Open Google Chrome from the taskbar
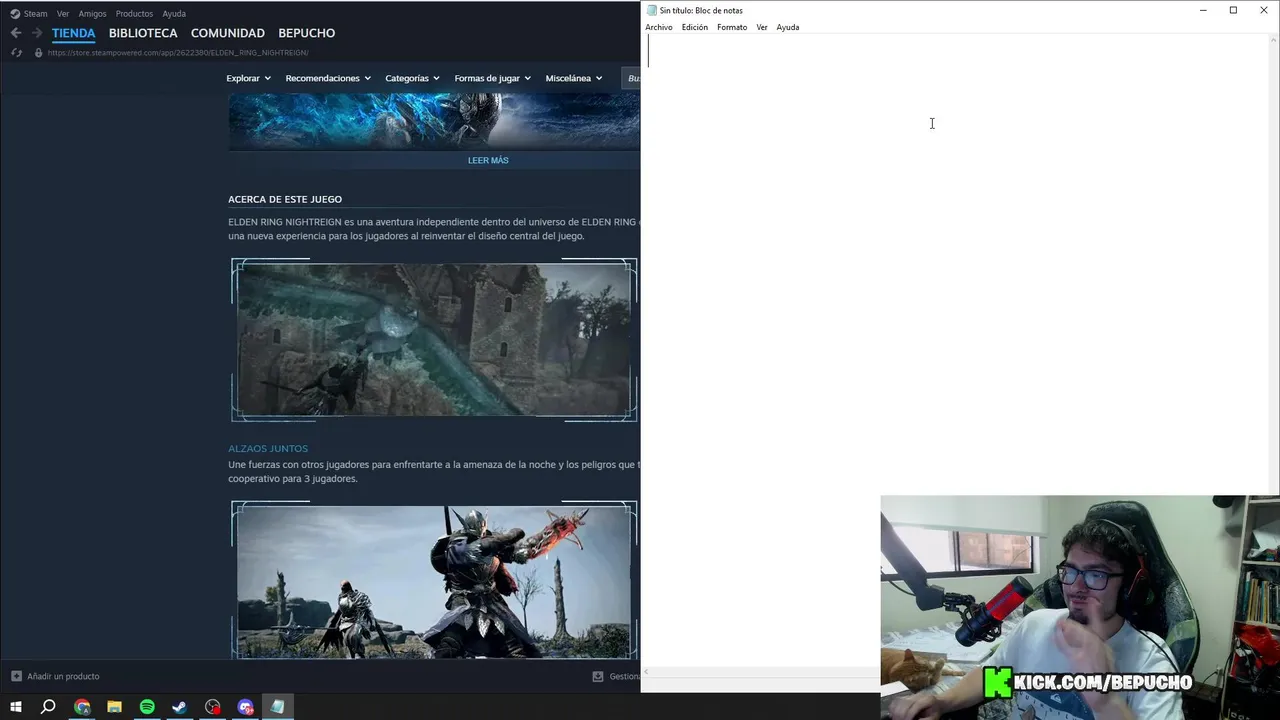 point(82,707)
